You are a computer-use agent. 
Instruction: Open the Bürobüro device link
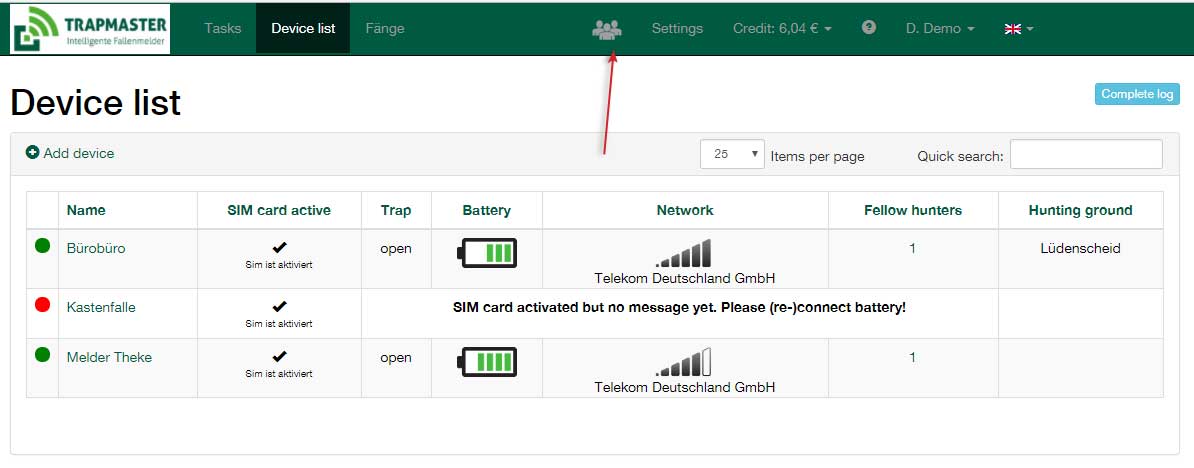pyautogui.click(x=96, y=248)
